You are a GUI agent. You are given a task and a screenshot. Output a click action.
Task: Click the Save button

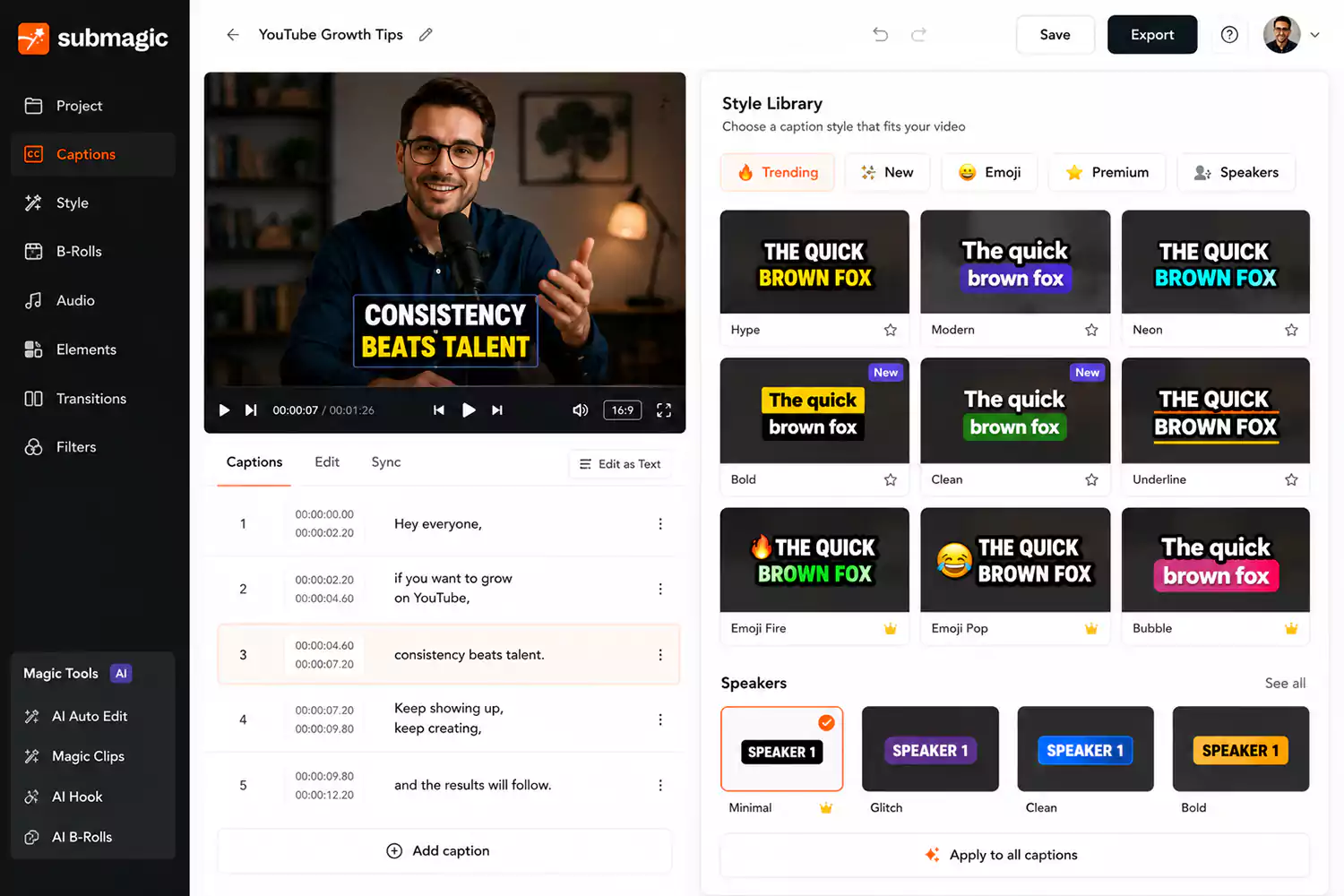(1055, 35)
